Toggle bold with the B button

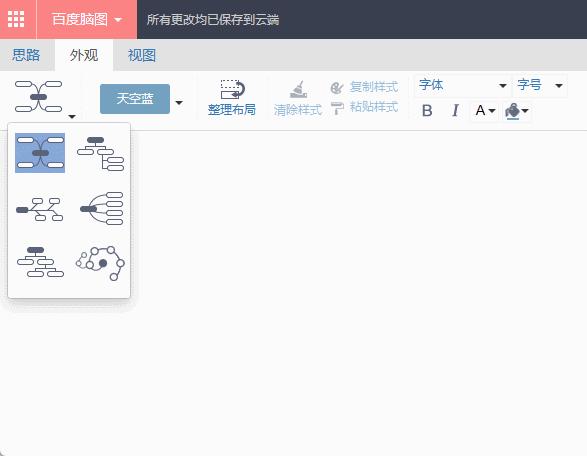click(x=427, y=111)
